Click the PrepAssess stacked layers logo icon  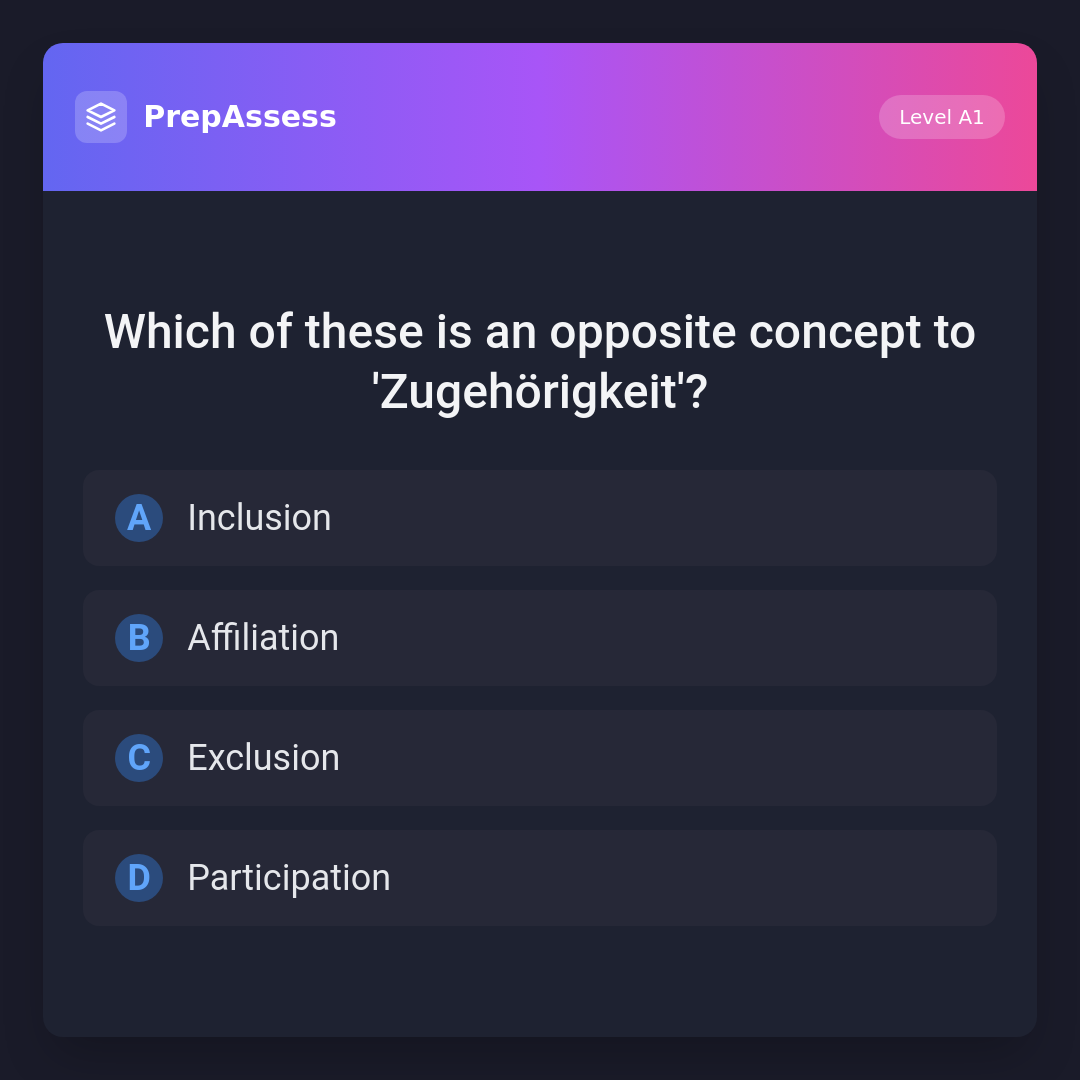pyautogui.click(x=101, y=117)
